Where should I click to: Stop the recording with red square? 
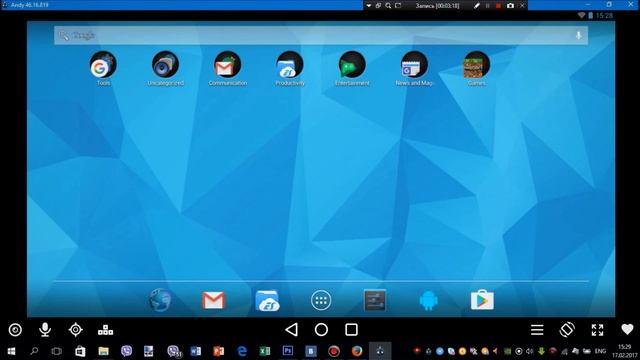pos(498,6)
